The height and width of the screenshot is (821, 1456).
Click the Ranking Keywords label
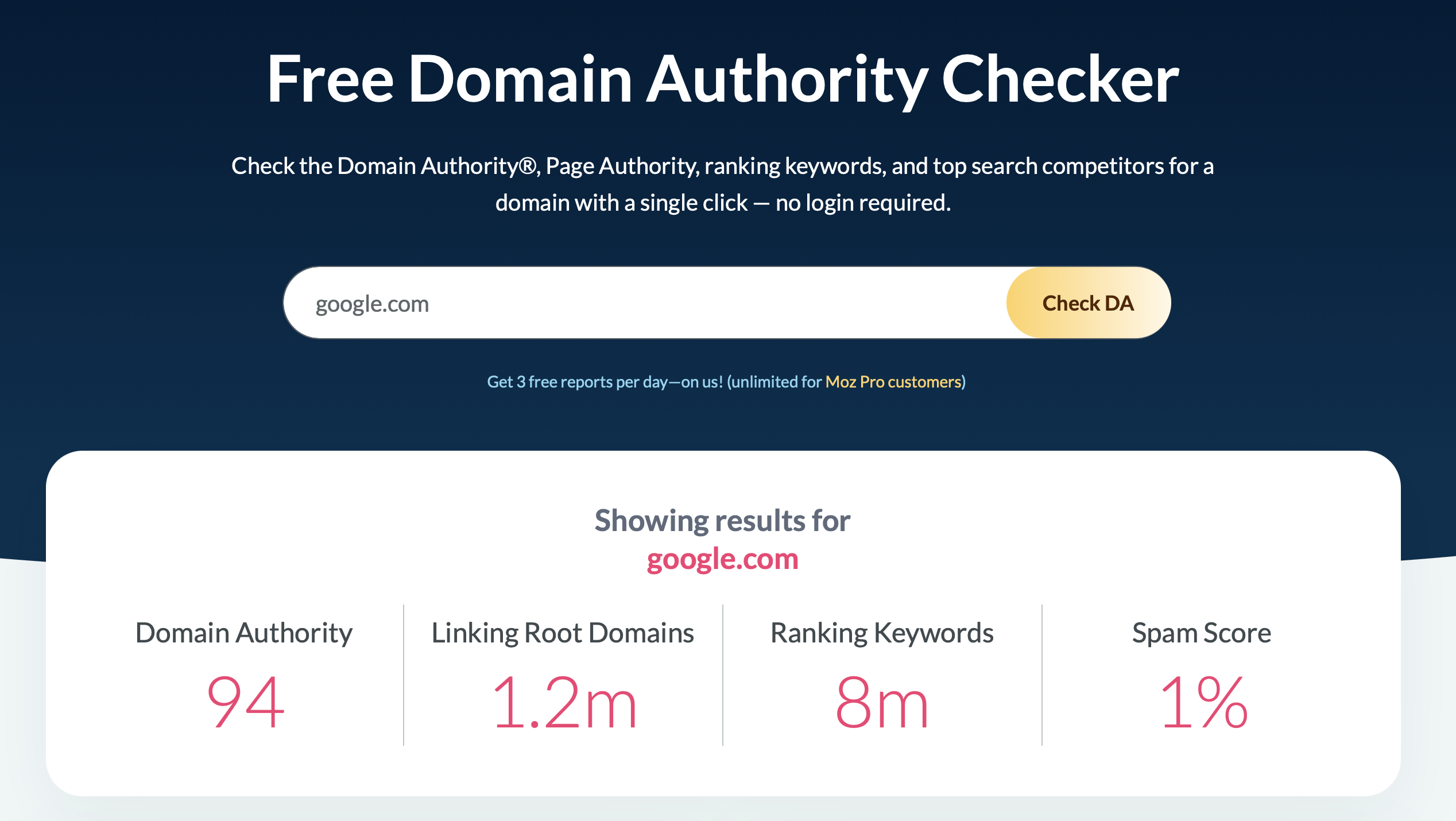click(882, 633)
